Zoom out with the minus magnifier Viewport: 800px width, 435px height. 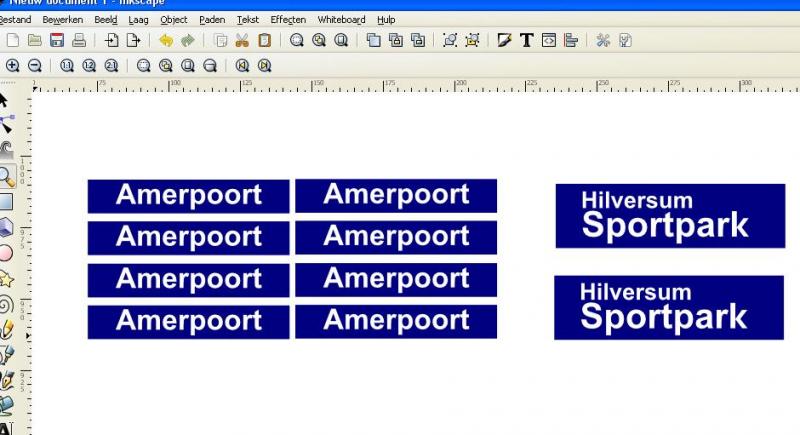(35, 65)
